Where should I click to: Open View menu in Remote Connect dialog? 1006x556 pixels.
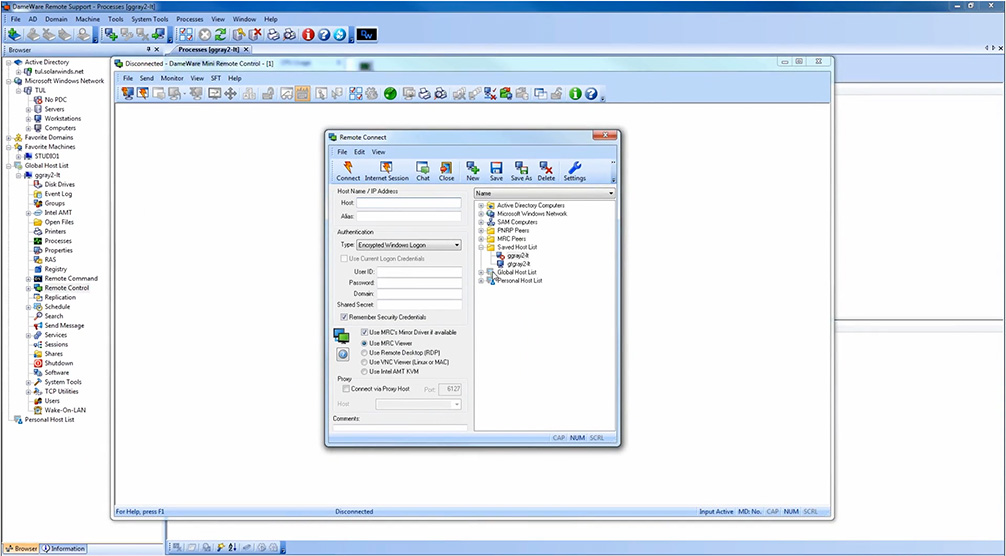click(379, 152)
